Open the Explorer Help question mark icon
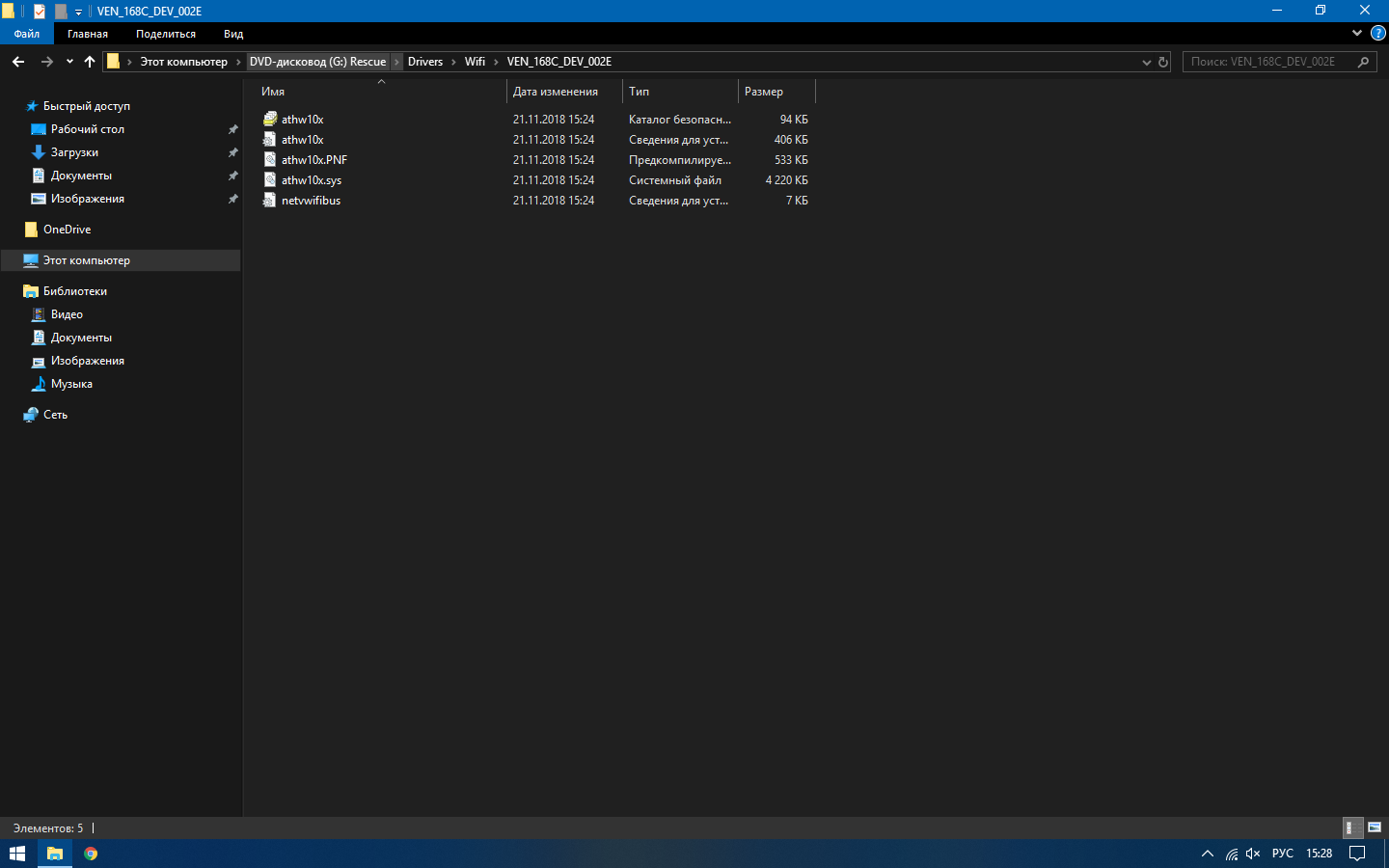The image size is (1389, 868). click(x=1378, y=33)
